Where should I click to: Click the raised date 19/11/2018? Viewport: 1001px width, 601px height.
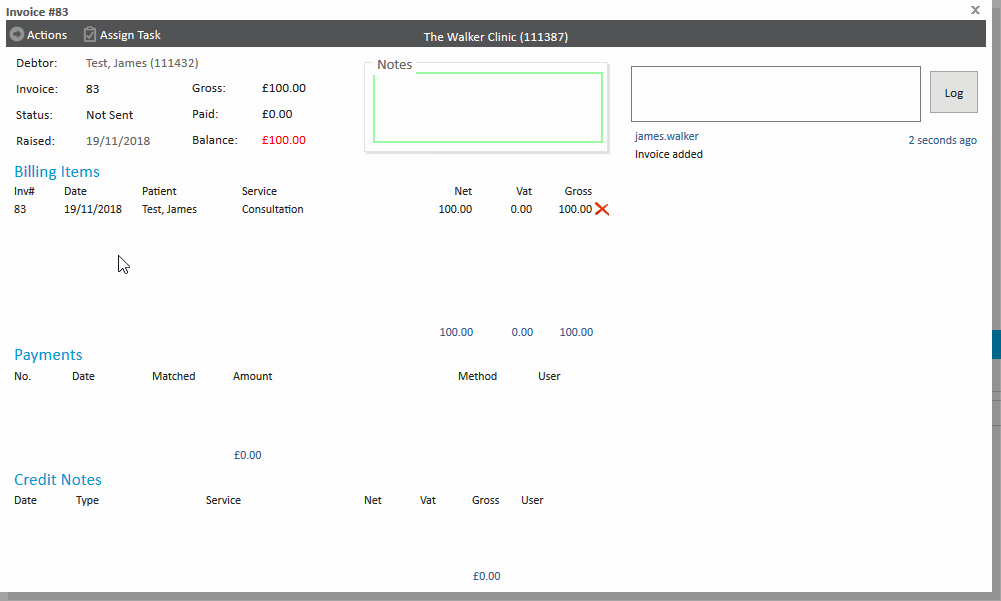coord(118,141)
